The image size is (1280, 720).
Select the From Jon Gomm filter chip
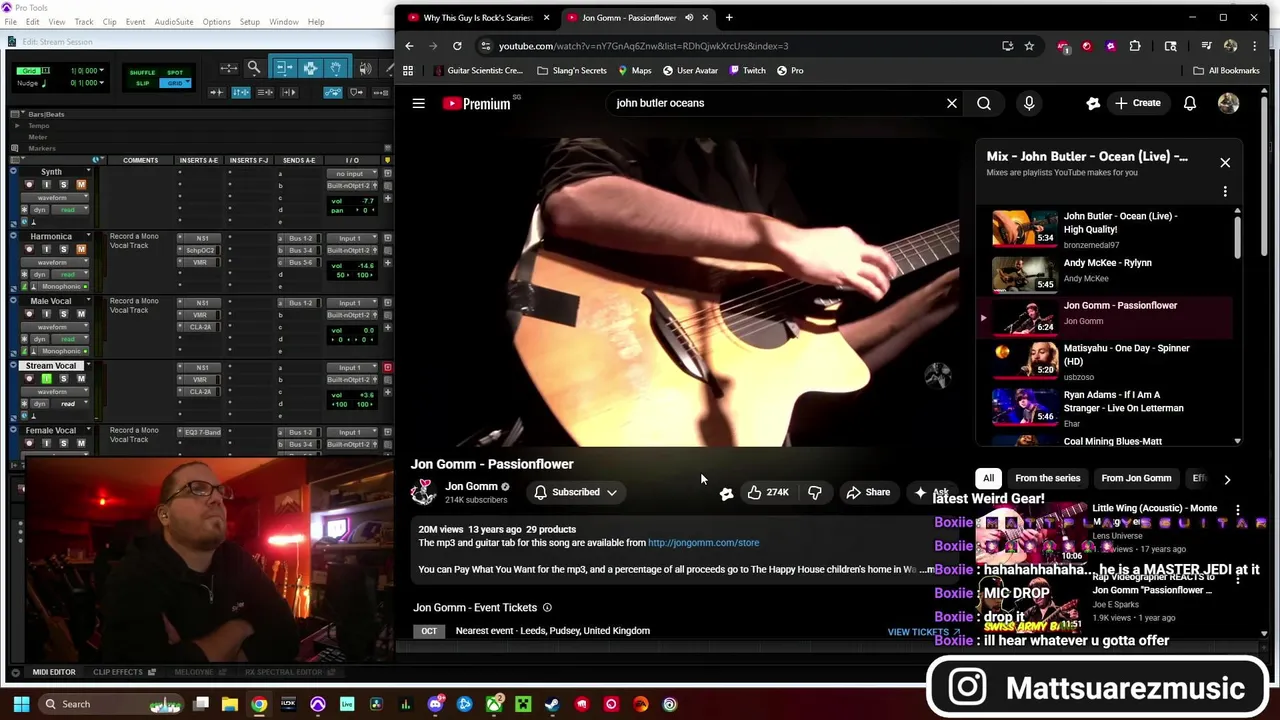pos(1136,479)
